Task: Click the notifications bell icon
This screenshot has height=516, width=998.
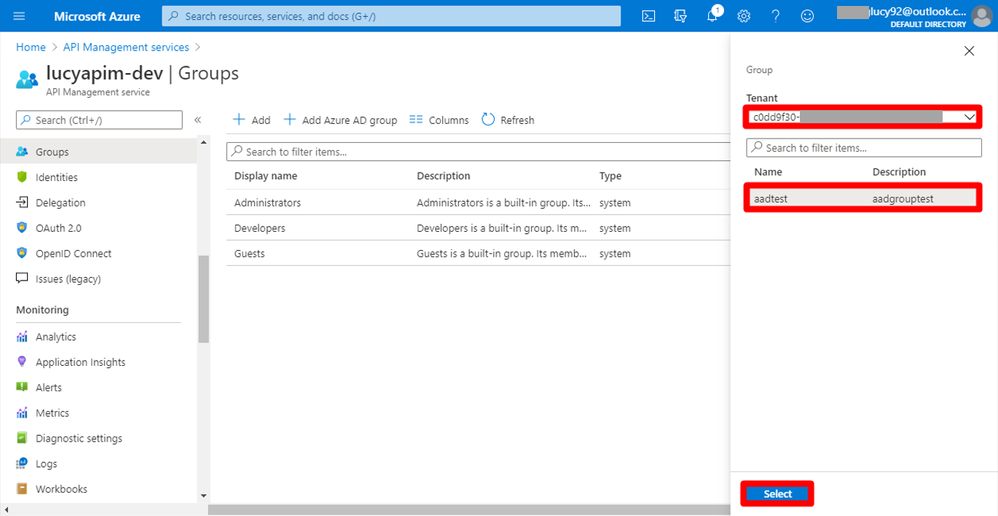Action: click(712, 16)
